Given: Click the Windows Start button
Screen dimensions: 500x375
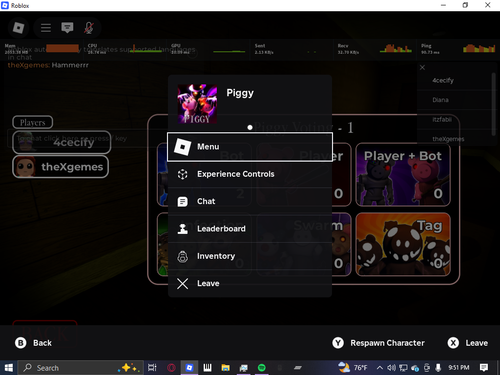Looking at the screenshot, I should [8, 368].
